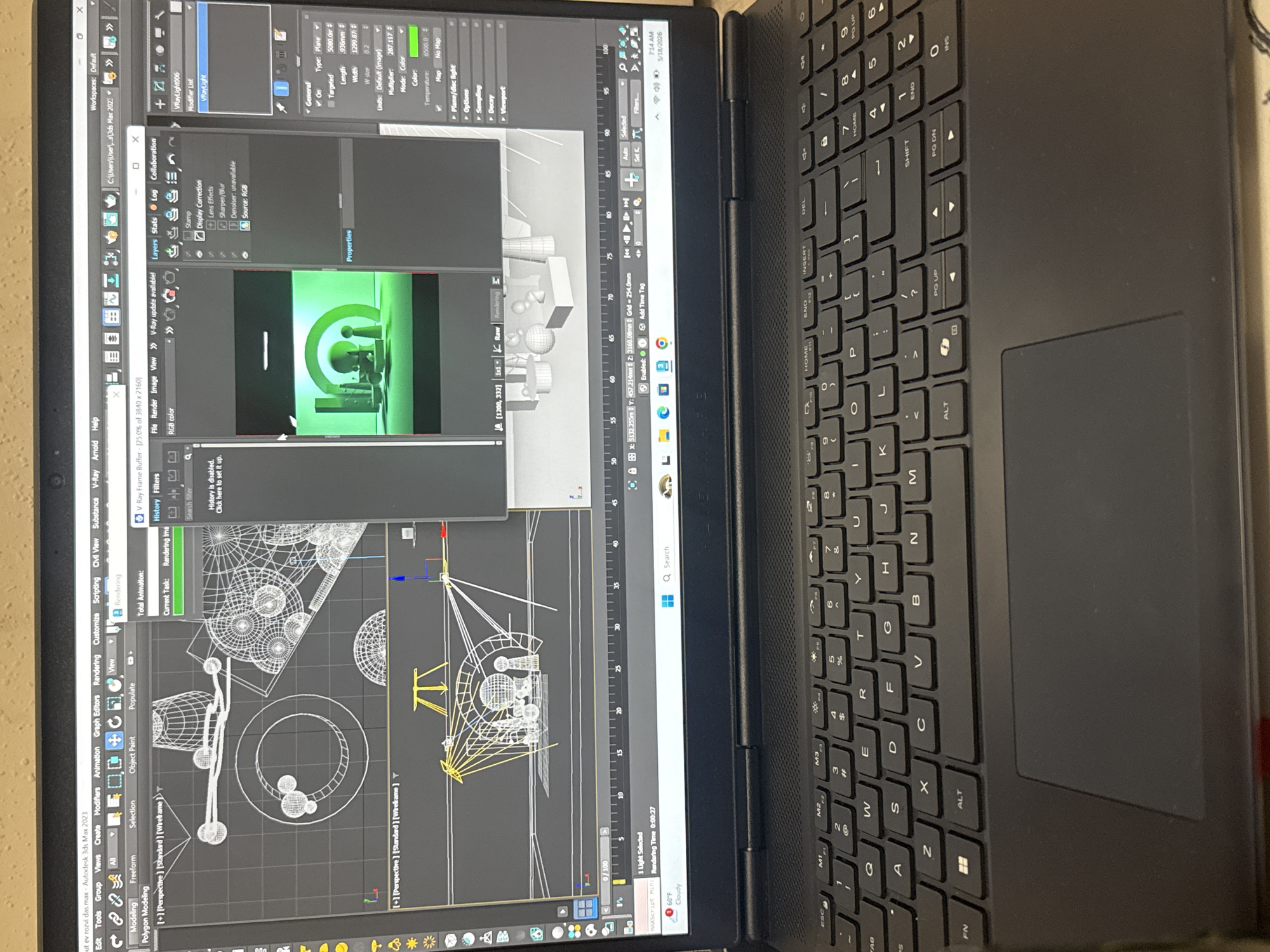Click Delete Layer icon in VFB Layers
Screen dimensions: 1270x952
click(173, 234)
